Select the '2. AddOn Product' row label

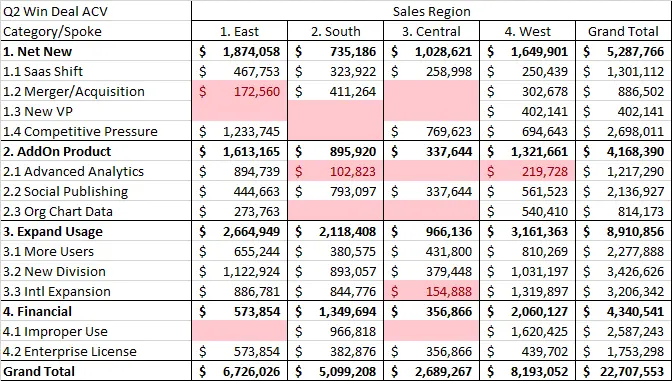tap(96, 151)
